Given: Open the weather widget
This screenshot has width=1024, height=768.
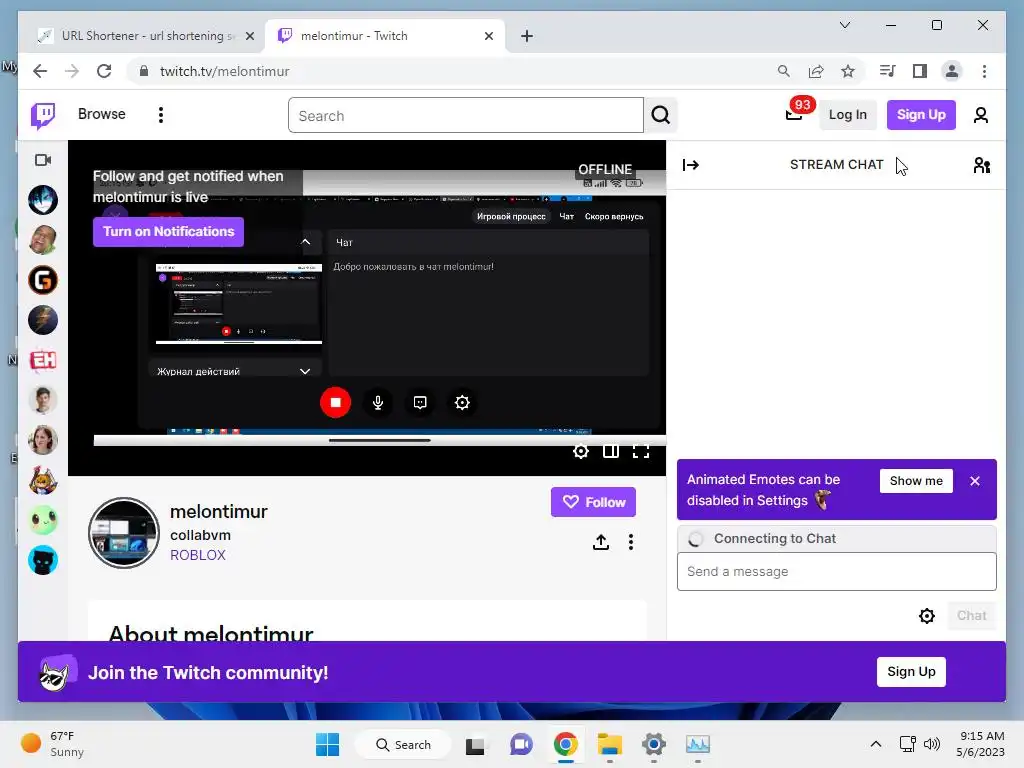Looking at the screenshot, I should 54,744.
